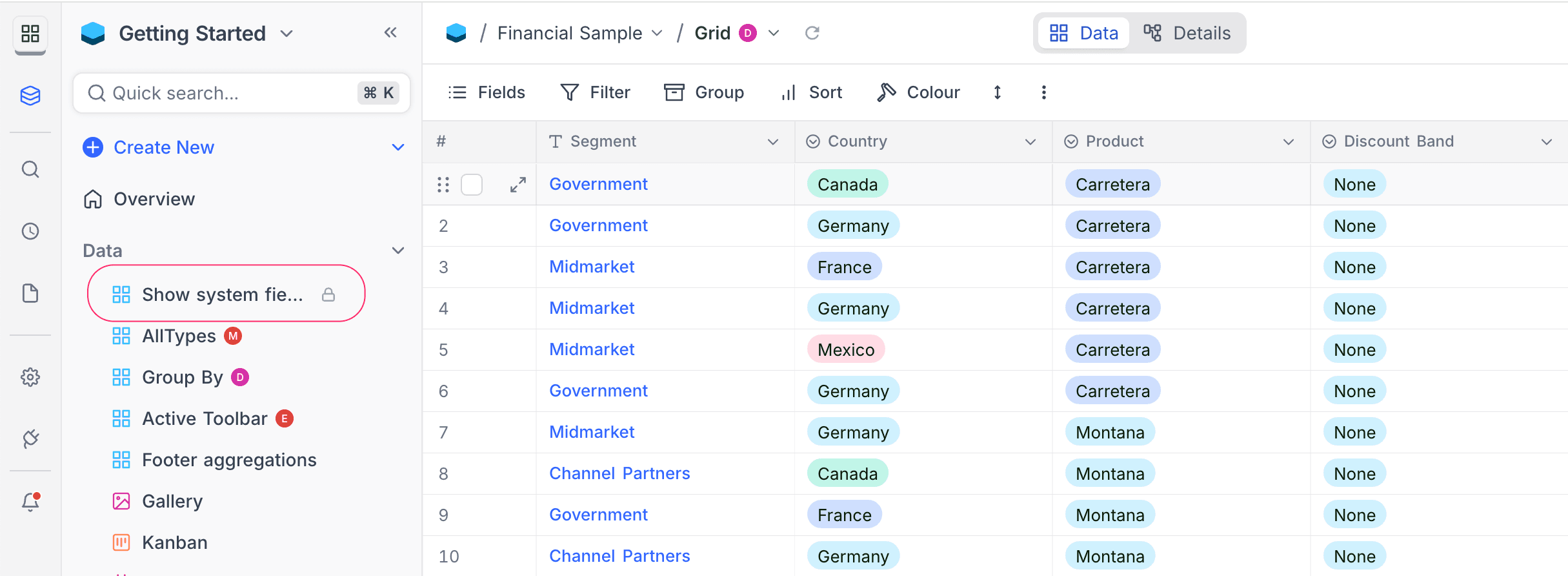Open settings gear in left rail
The height and width of the screenshot is (576, 1568).
coord(30,377)
